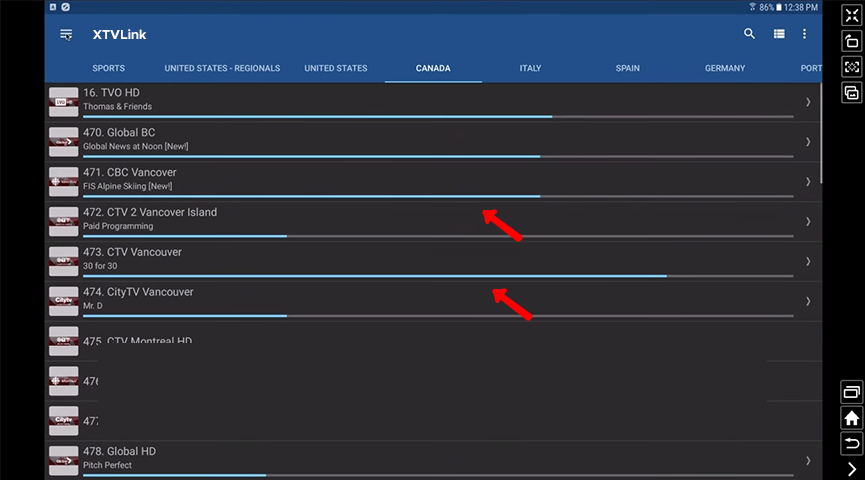865x480 pixels.
Task: Open the XTVLink navigation menu icon
Action: point(66,35)
